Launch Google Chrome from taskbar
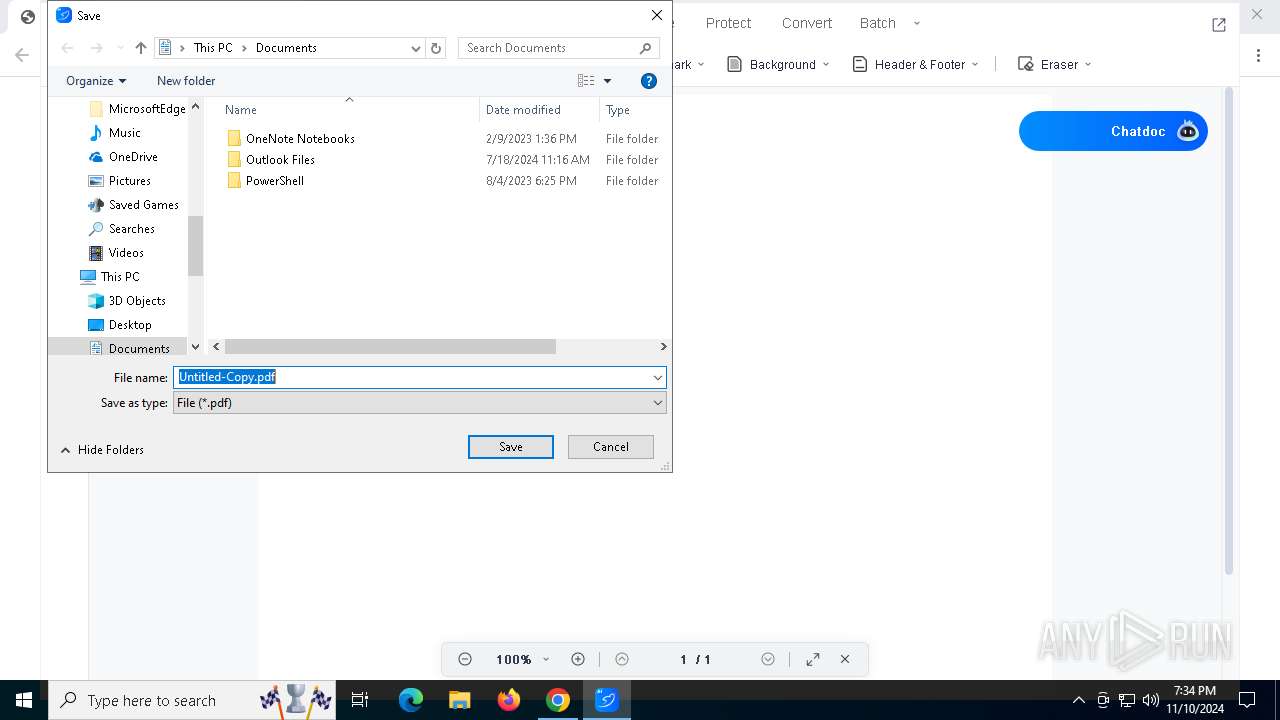The height and width of the screenshot is (720, 1280). (558, 700)
